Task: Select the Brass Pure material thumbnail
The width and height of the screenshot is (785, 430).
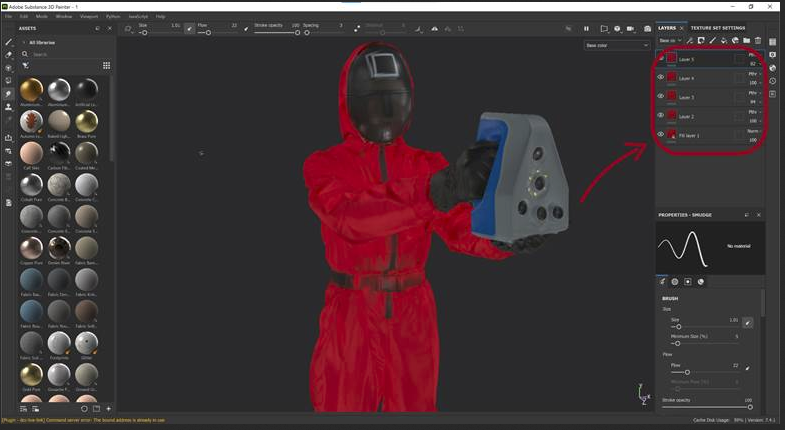Action: click(x=86, y=122)
